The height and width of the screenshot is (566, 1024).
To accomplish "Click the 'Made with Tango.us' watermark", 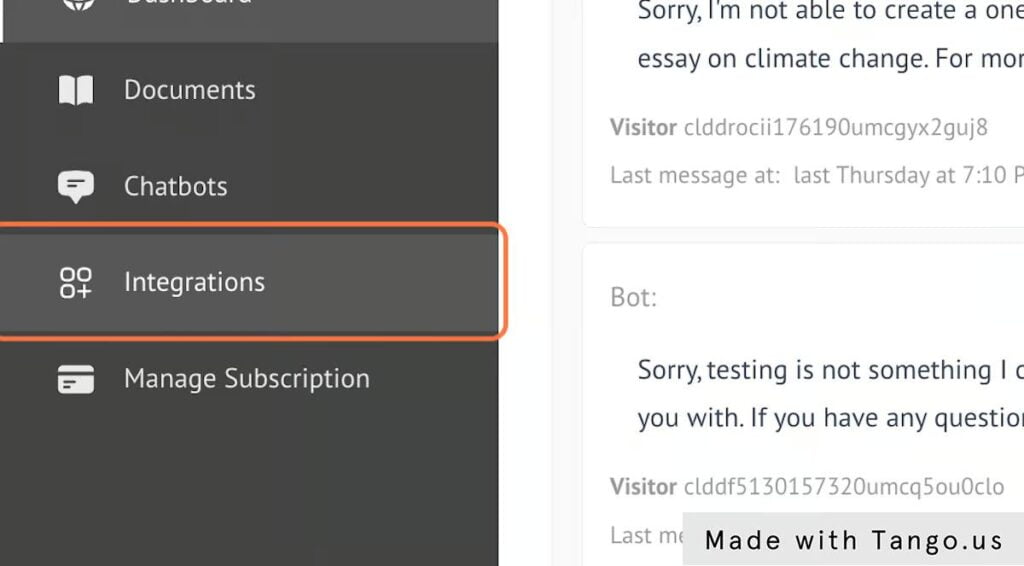I will (853, 541).
